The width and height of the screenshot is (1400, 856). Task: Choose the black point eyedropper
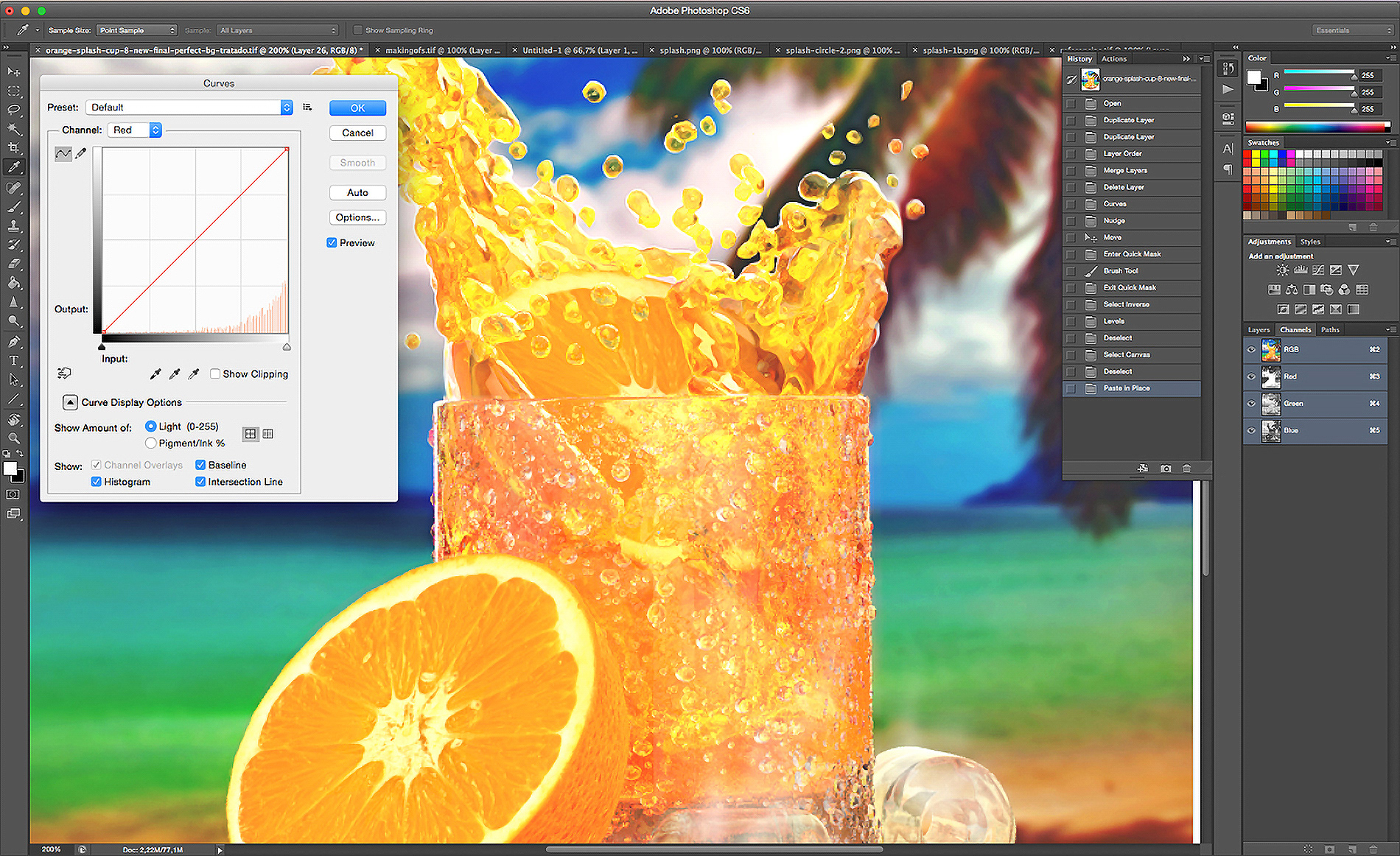point(155,374)
